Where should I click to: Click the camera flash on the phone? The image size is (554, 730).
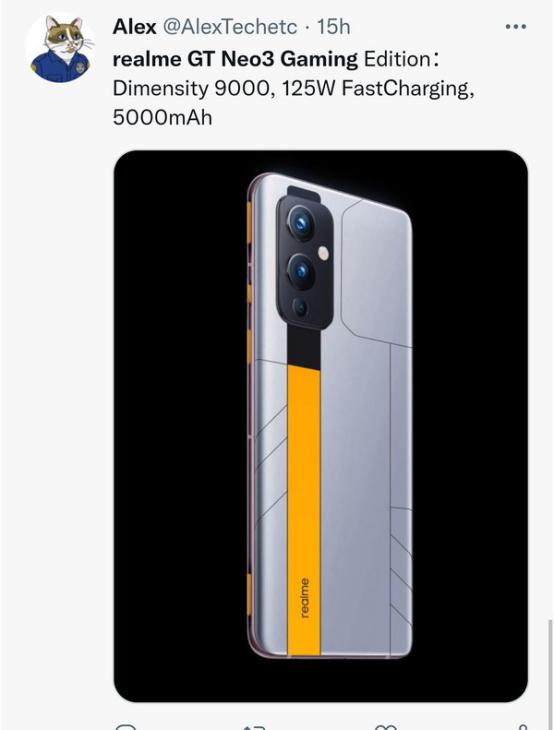(x=323, y=253)
